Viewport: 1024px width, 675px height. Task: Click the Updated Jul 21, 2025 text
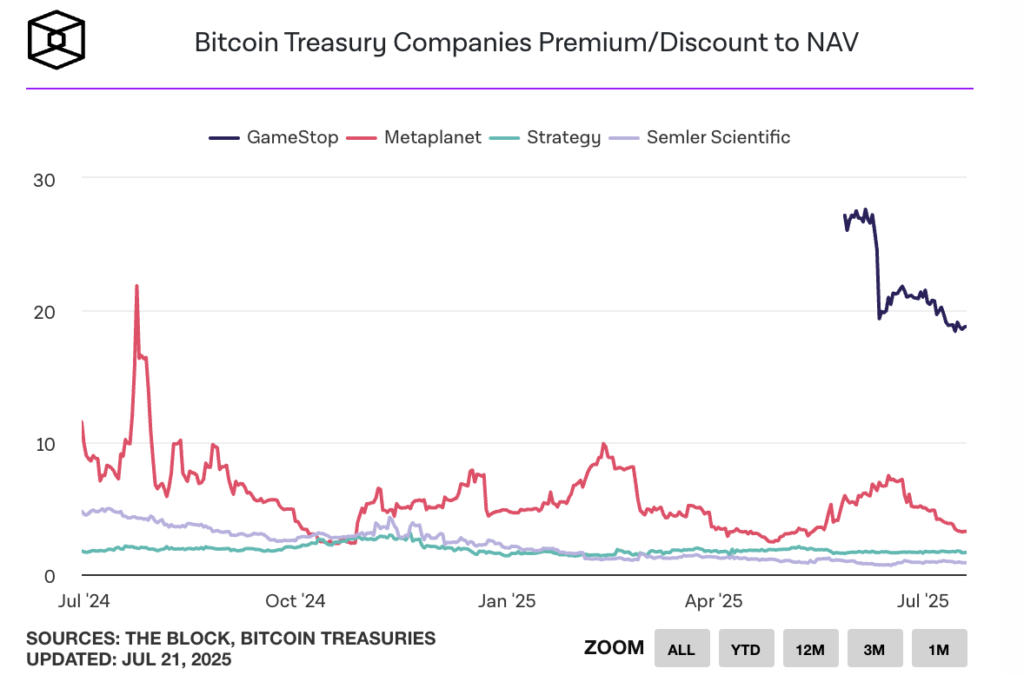coord(129,660)
